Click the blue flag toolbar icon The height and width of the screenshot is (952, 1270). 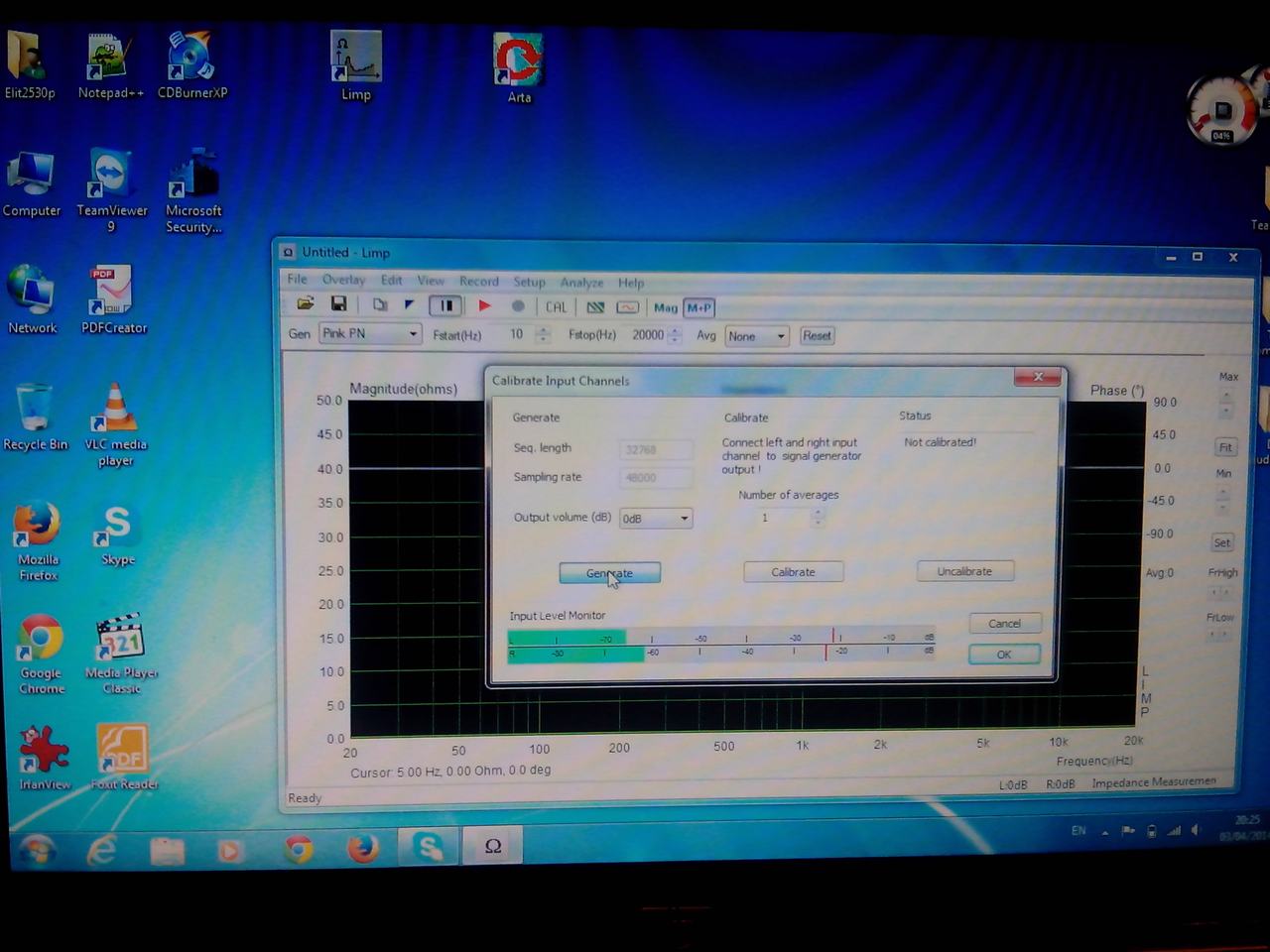point(409,304)
